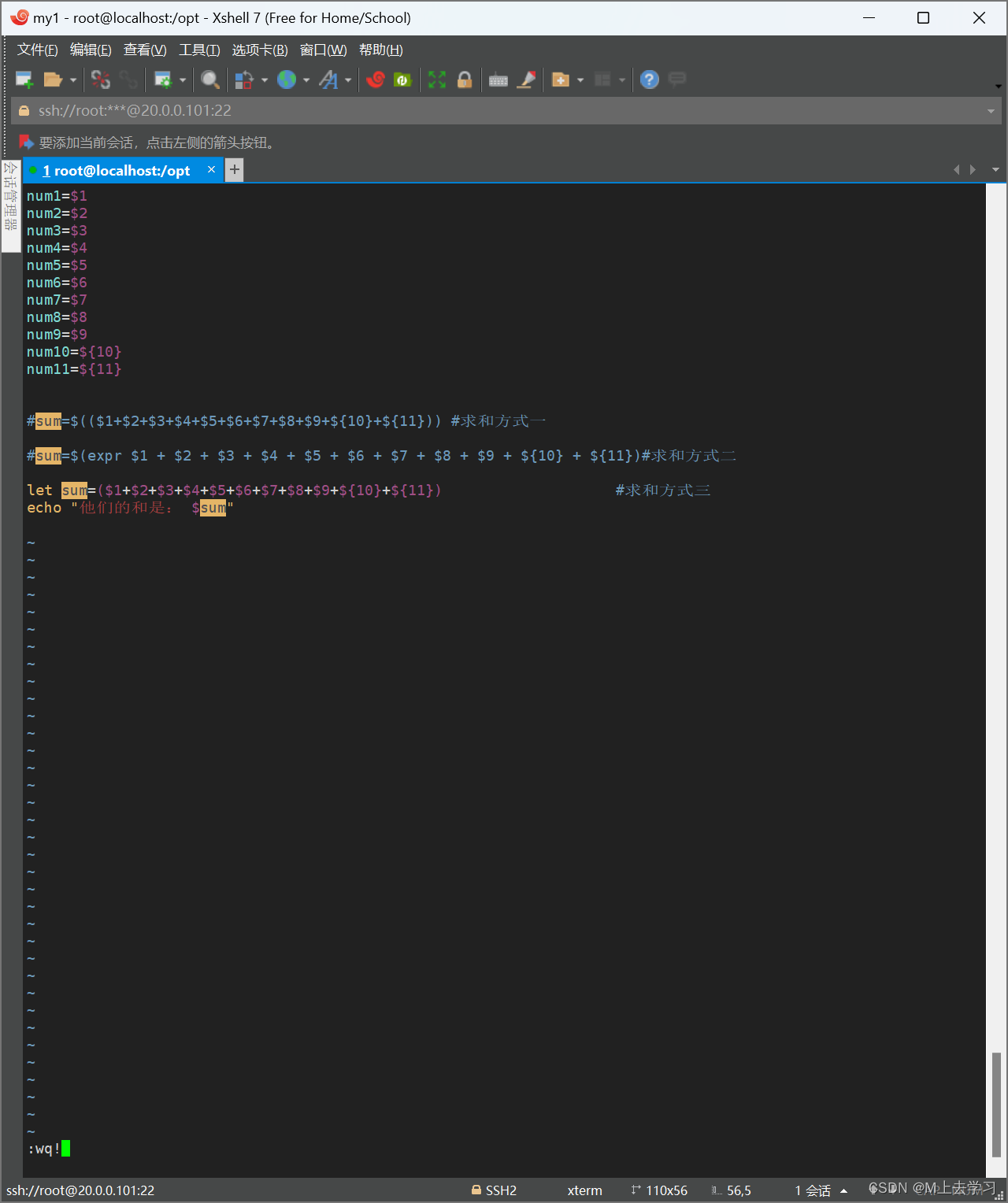Click the Font icon in toolbar
The height and width of the screenshot is (1203, 1008).
point(328,80)
